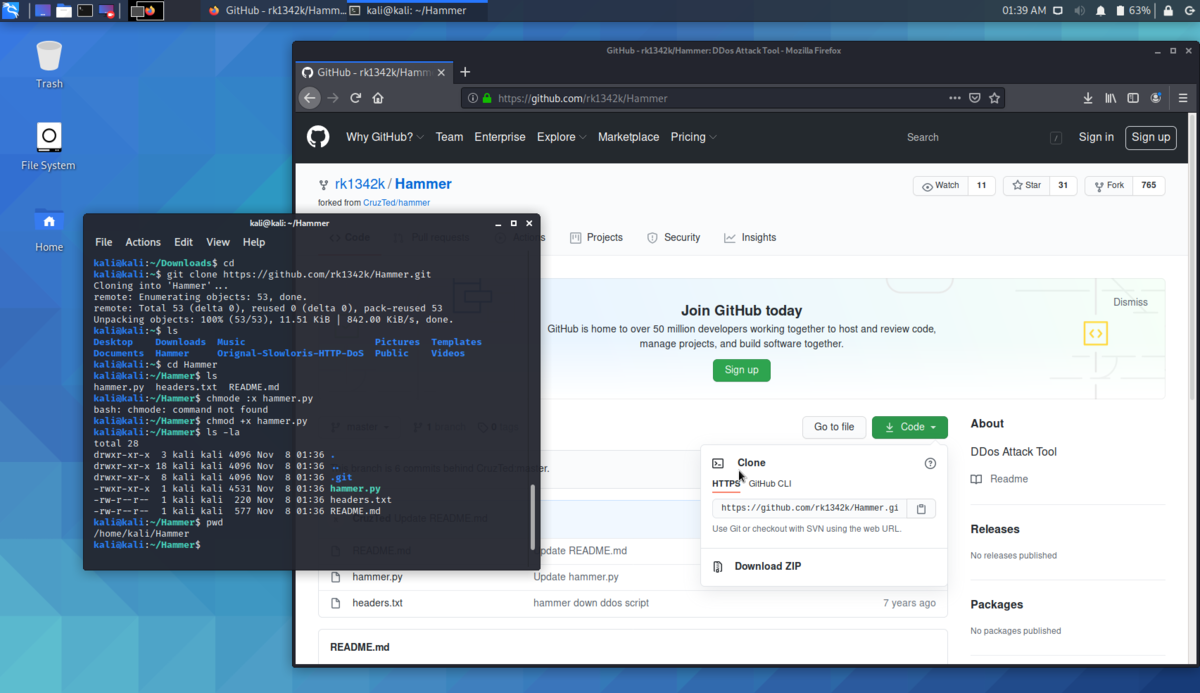Switch to the Security repository tab
Image resolution: width=1200 pixels, height=693 pixels.
tap(673, 237)
